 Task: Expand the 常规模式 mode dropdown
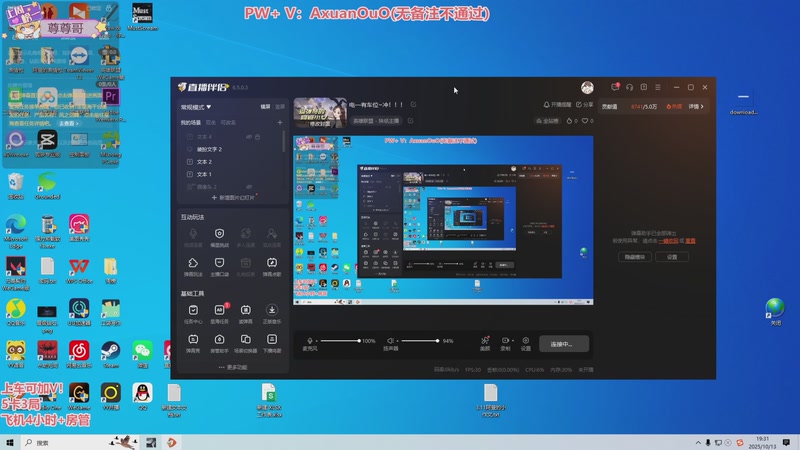click(196, 107)
